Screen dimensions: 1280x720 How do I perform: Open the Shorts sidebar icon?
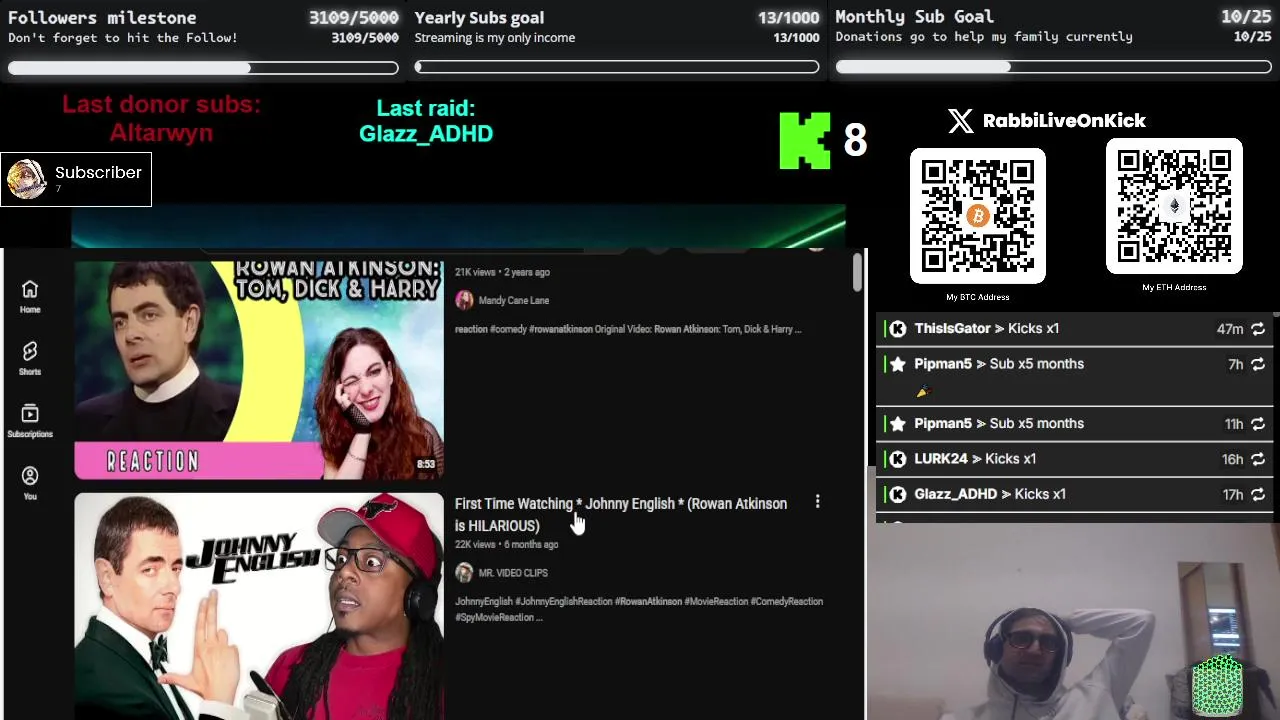pos(30,358)
